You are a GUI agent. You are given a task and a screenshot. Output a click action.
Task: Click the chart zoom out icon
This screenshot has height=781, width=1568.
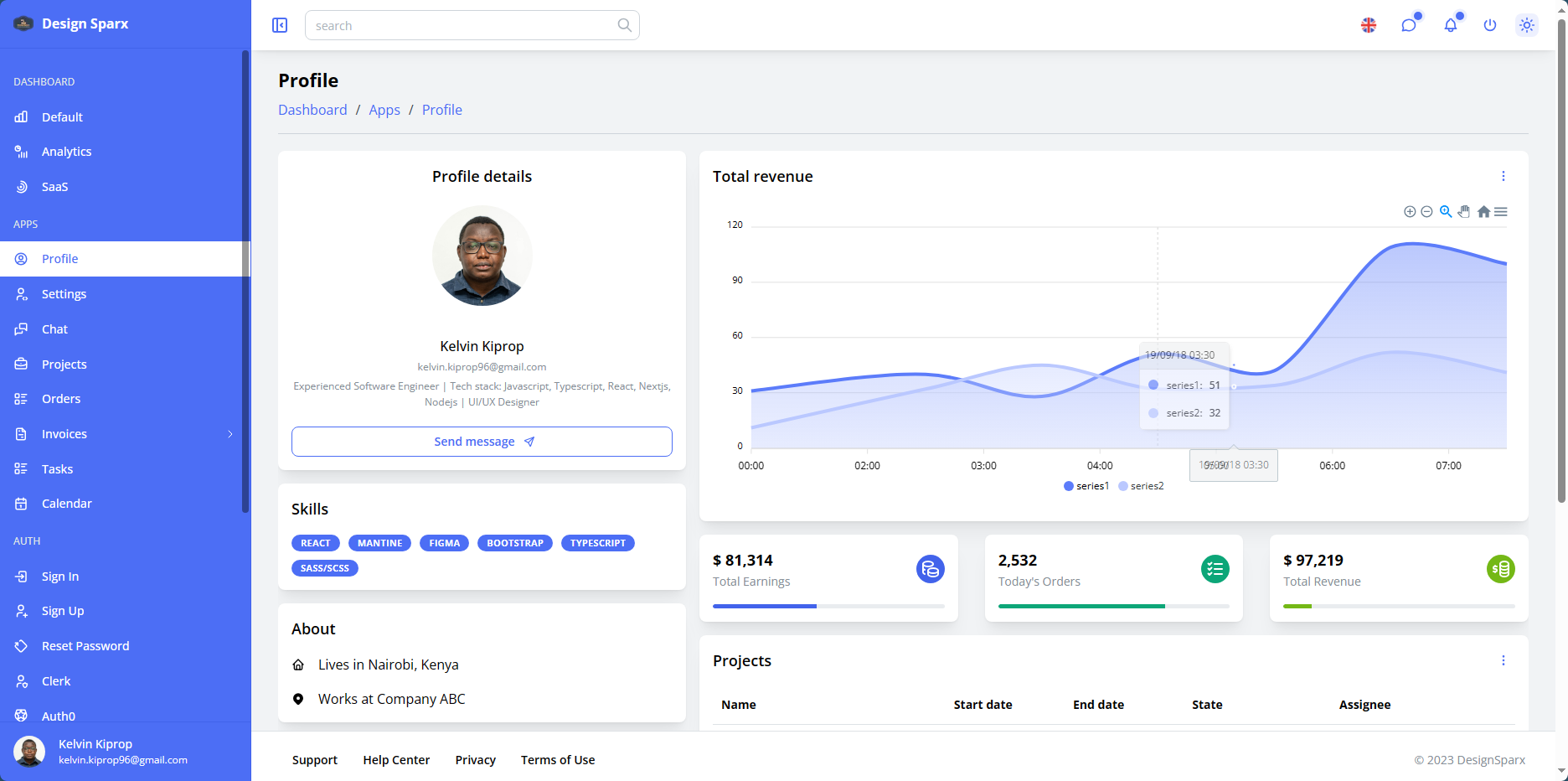[x=1426, y=212]
